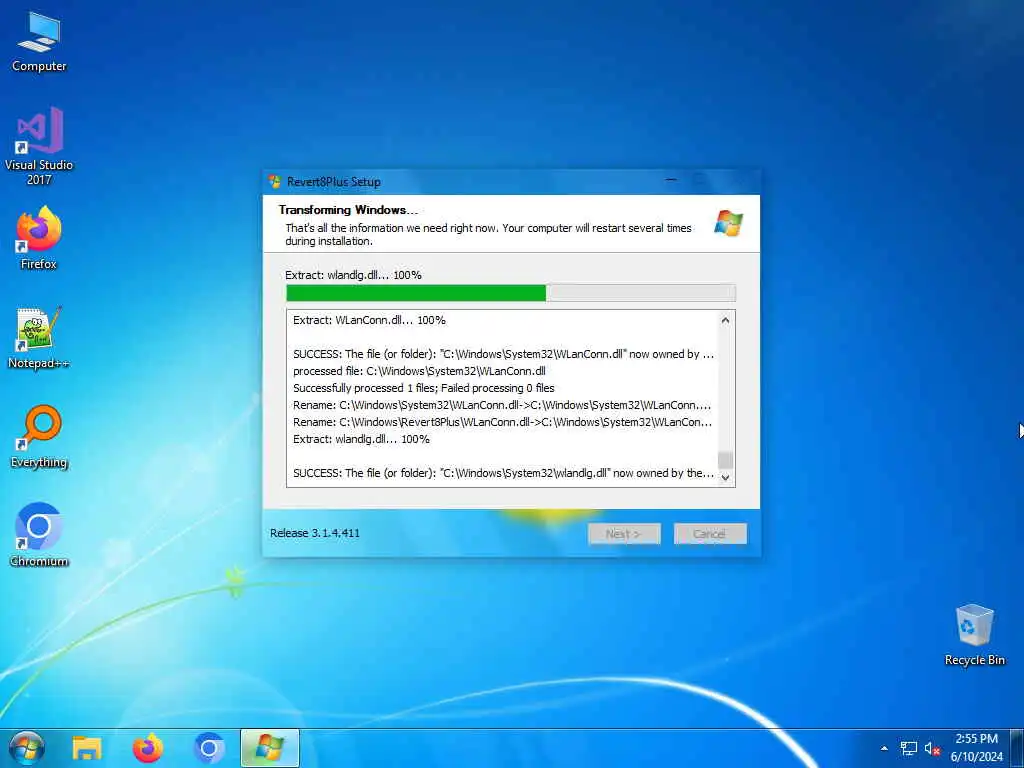Screen dimensions: 1024x768
Task: Select the Everything search desktop shortcut
Action: [x=39, y=436]
